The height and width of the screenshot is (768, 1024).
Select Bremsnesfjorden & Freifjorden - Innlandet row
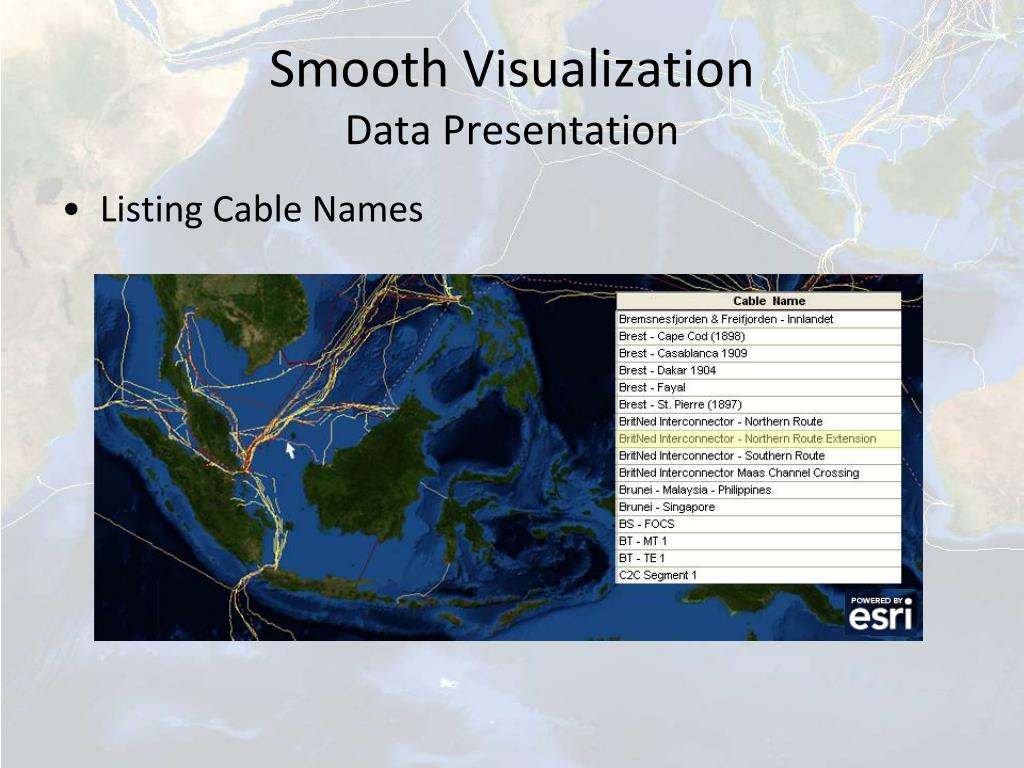(x=759, y=319)
